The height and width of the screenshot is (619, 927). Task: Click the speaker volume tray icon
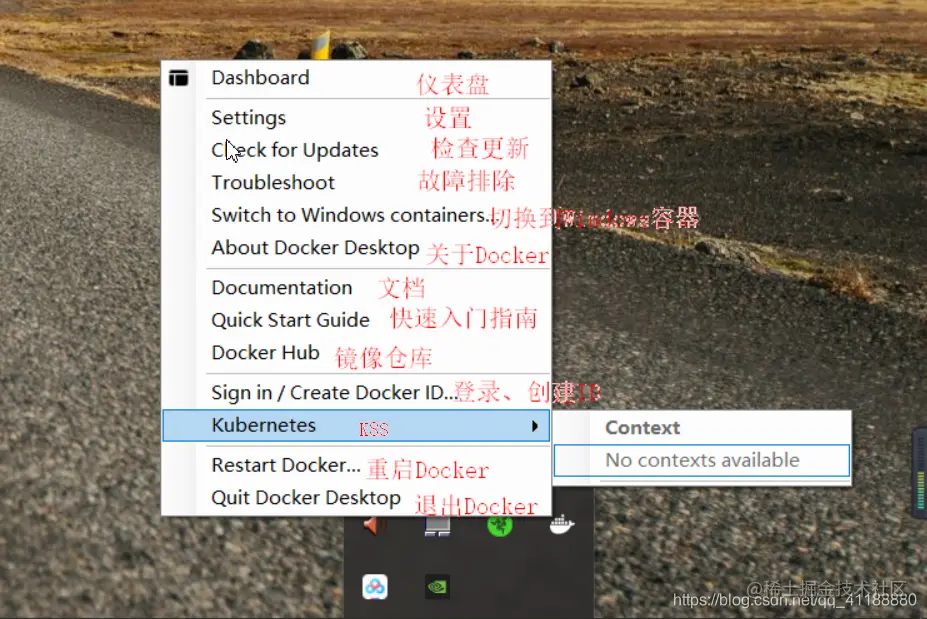tap(374, 524)
